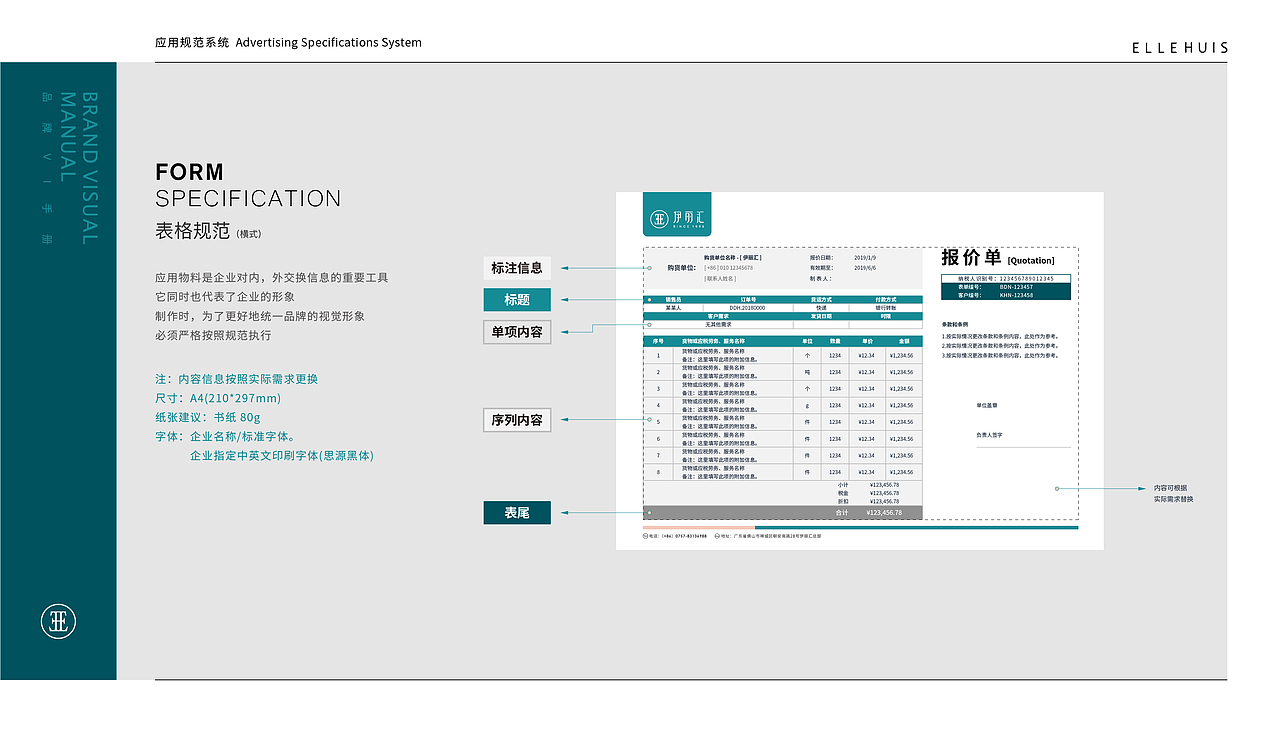The image size is (1280, 742).
Task: Click the phone number [+86] 010 12345678
Action: click(x=729, y=268)
